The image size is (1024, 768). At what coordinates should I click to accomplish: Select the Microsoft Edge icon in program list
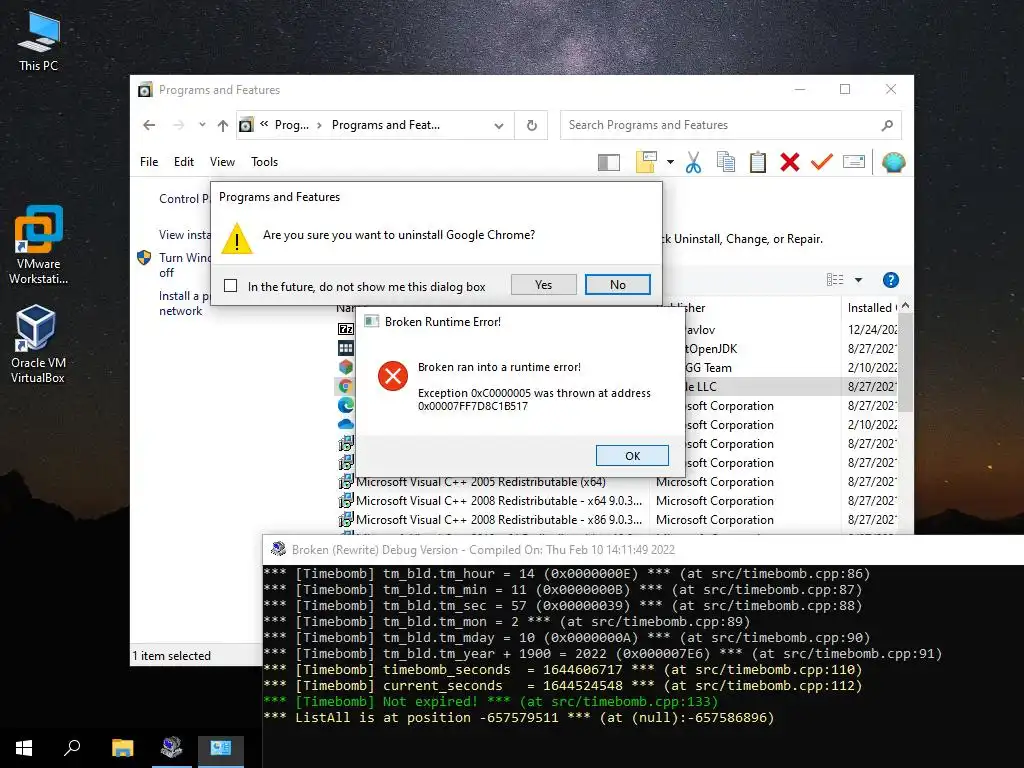[x=345, y=405]
